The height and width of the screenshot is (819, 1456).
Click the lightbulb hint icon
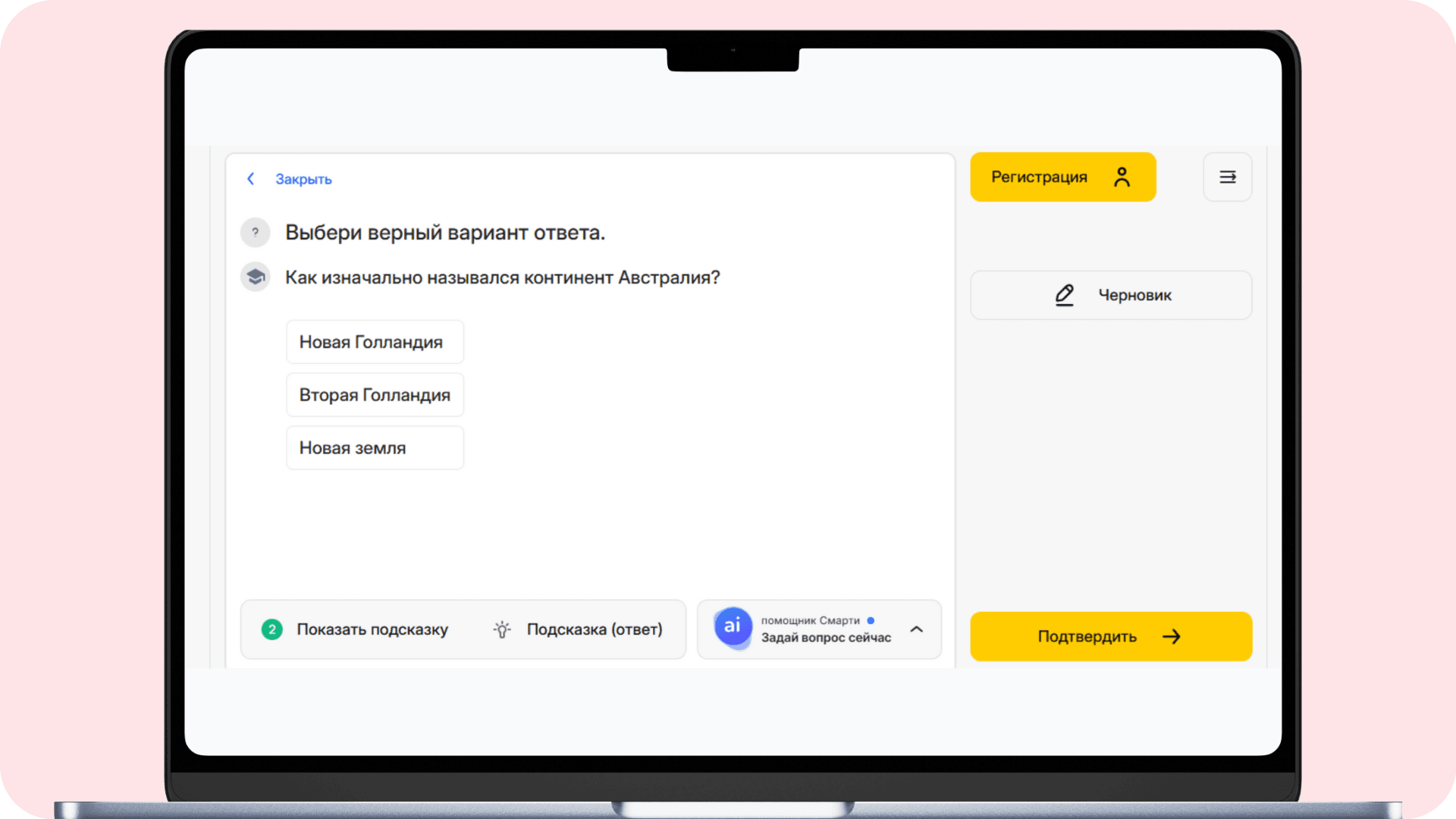[x=501, y=629]
